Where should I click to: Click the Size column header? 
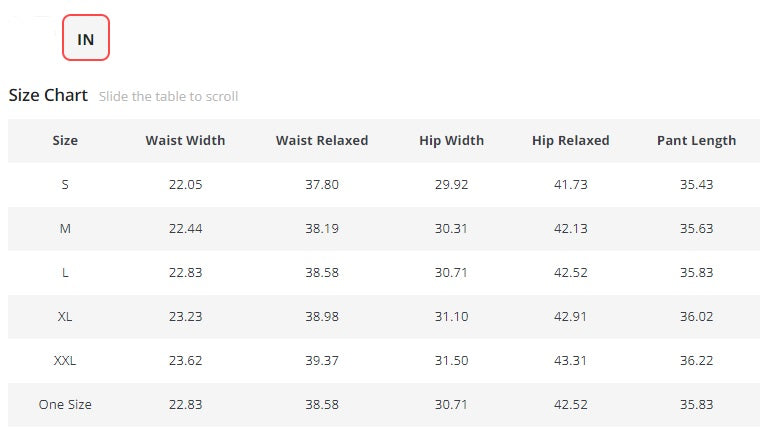tap(65, 140)
